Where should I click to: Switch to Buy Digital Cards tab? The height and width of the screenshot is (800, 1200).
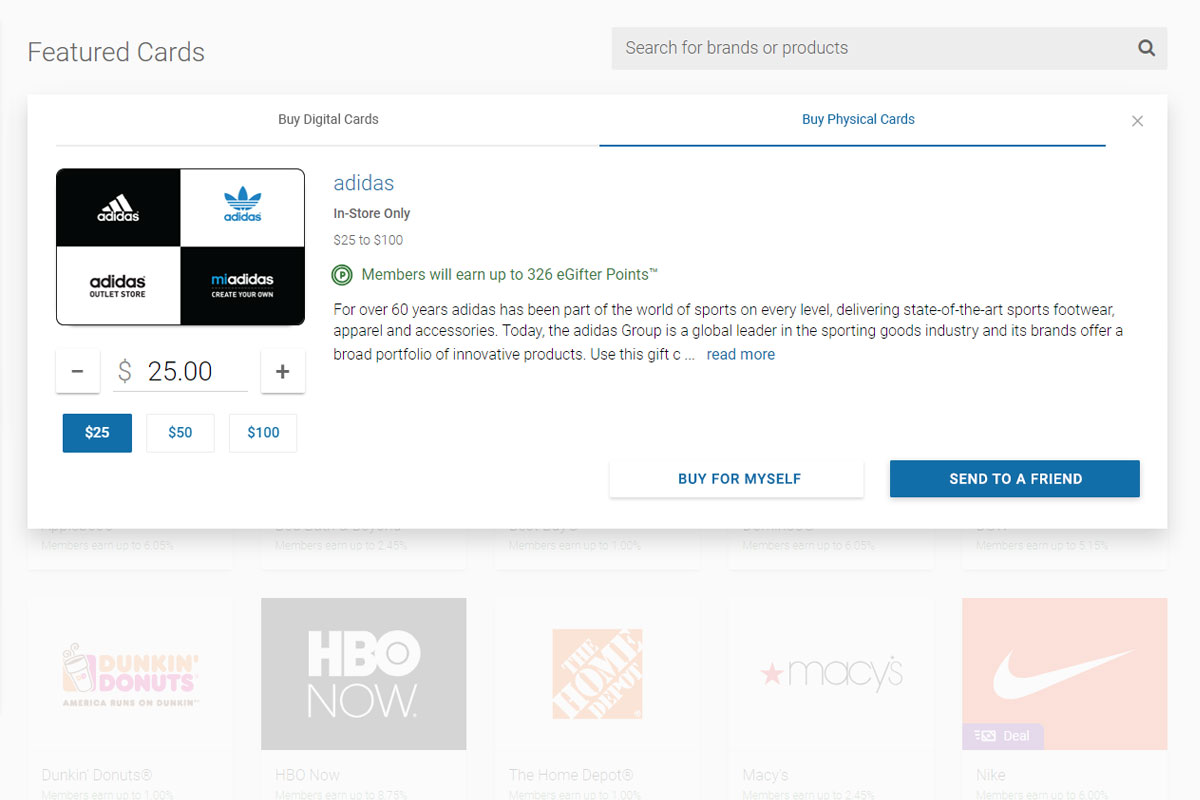point(328,120)
